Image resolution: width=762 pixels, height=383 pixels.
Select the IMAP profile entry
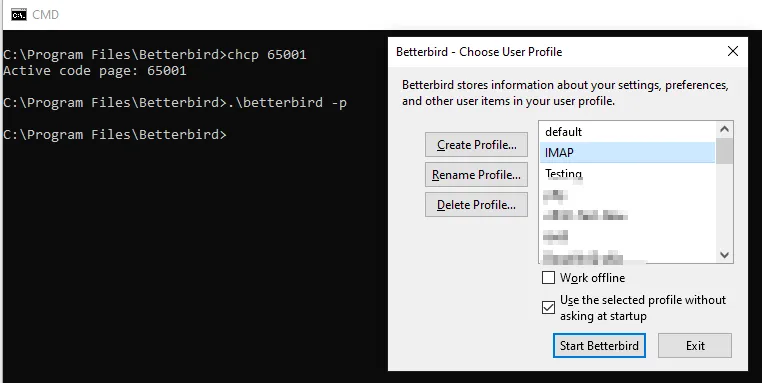pyautogui.click(x=627, y=153)
